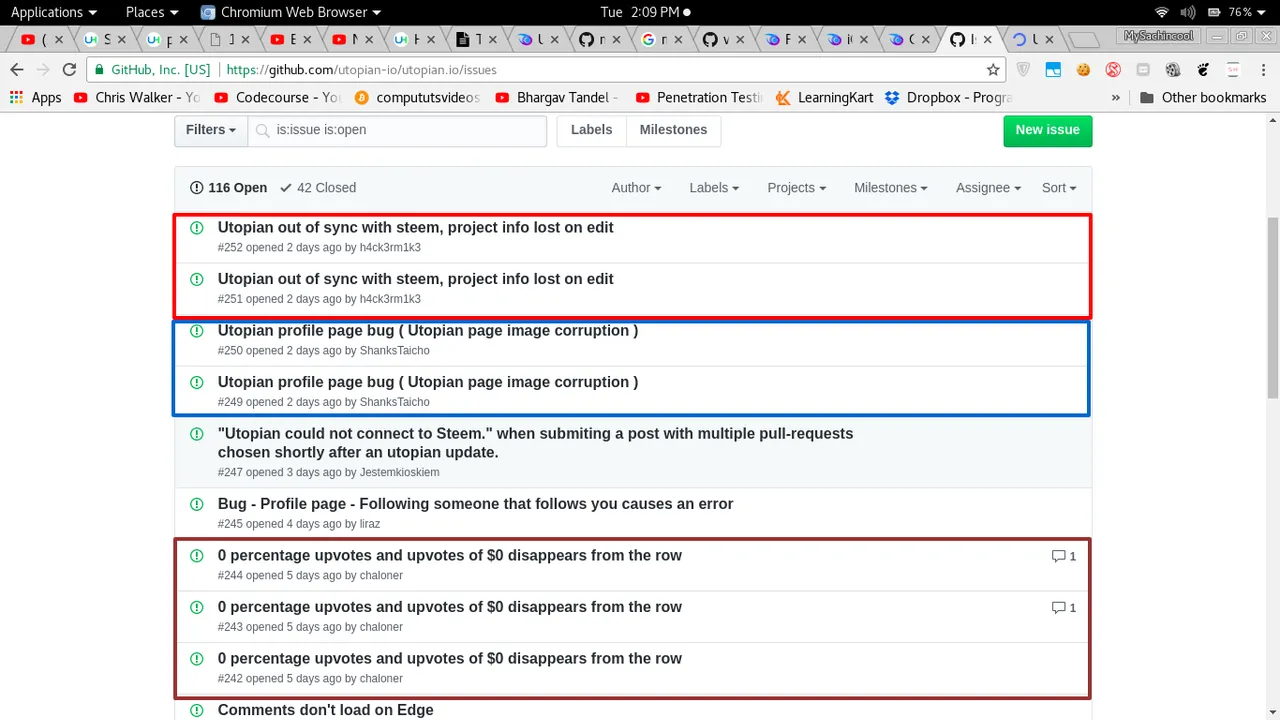
Task: Click the open-issue icon beside issue #242
Action: 197,659
